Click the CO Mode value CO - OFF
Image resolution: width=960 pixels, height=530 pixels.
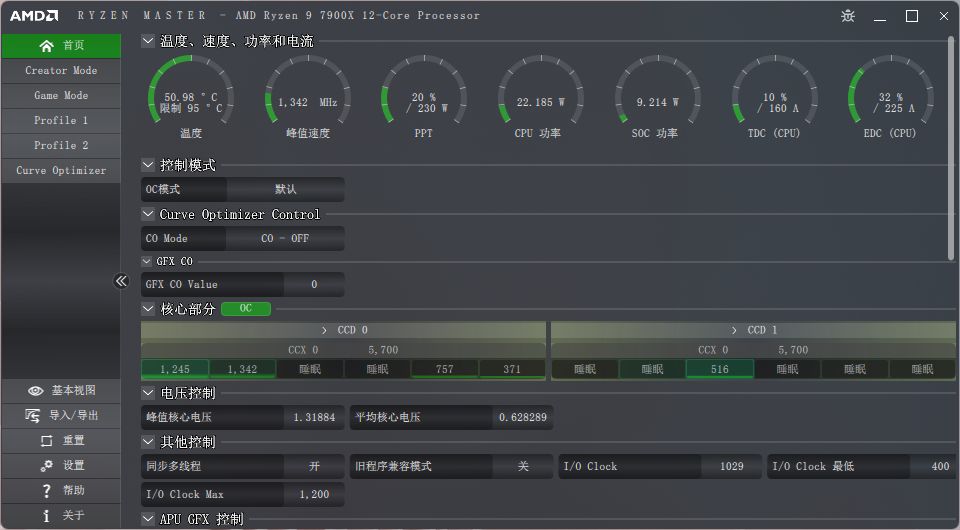click(x=285, y=239)
